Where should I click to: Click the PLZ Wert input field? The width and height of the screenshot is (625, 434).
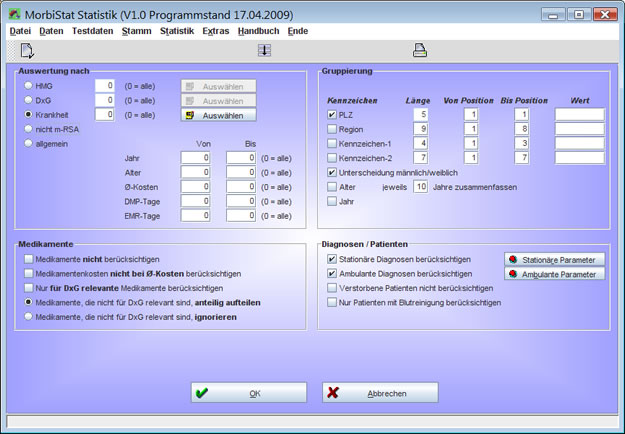[x=579, y=115]
